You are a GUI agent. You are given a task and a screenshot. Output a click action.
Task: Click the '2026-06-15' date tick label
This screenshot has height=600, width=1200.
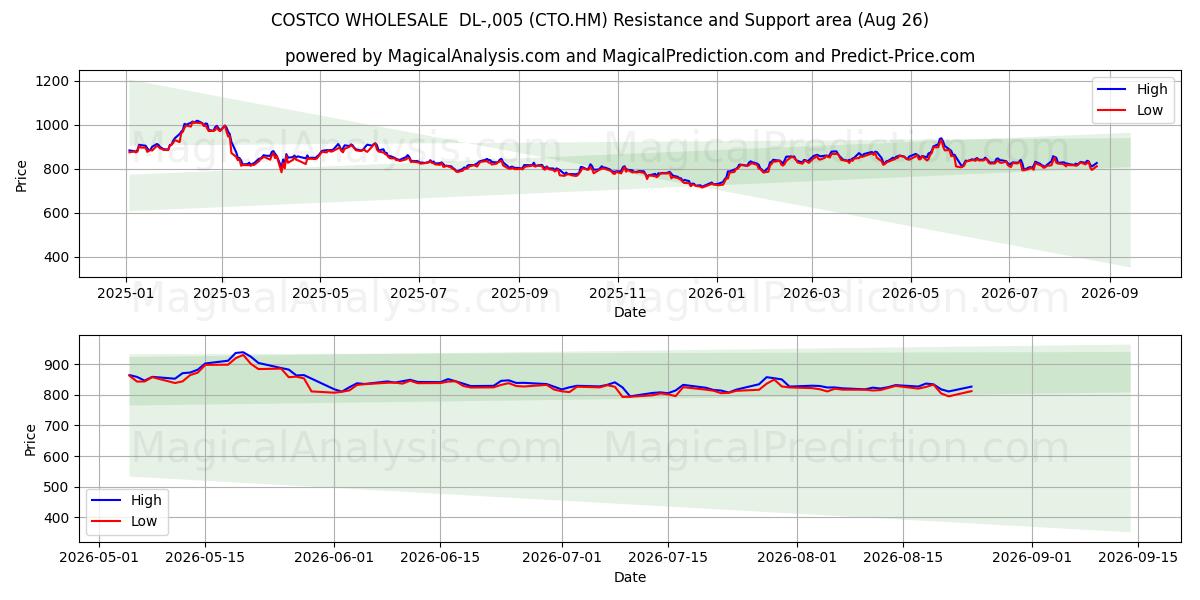click(x=440, y=558)
